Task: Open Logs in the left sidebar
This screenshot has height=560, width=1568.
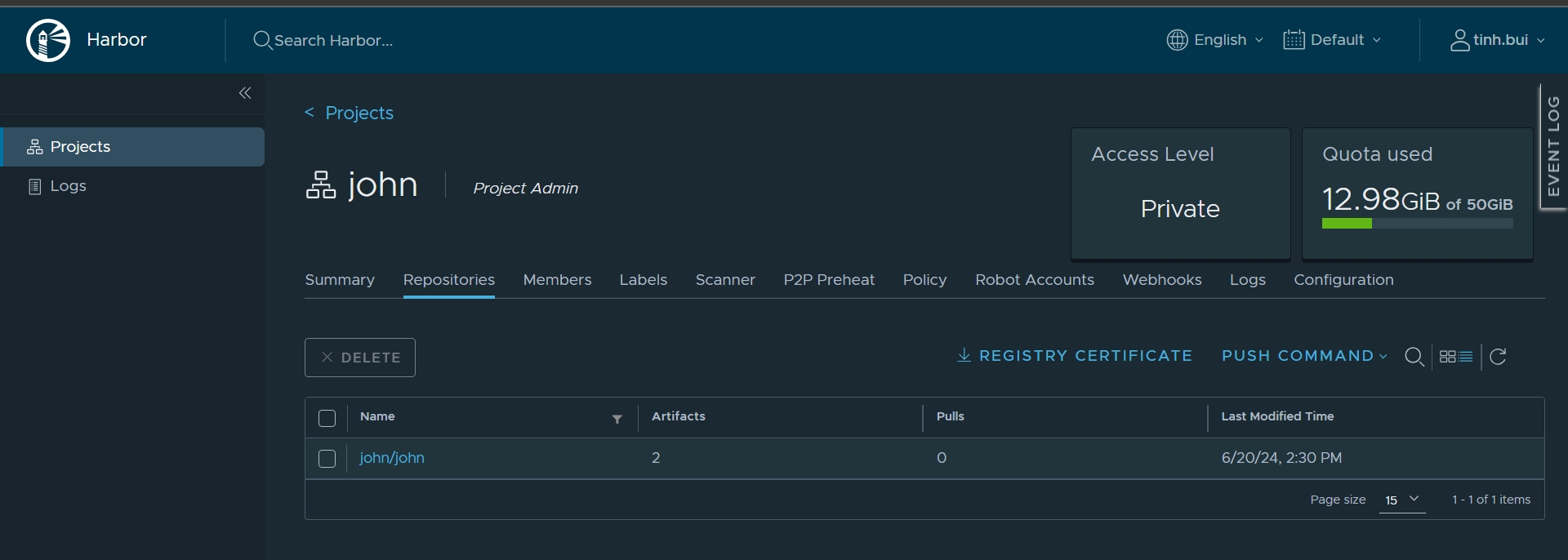Action: click(x=68, y=186)
